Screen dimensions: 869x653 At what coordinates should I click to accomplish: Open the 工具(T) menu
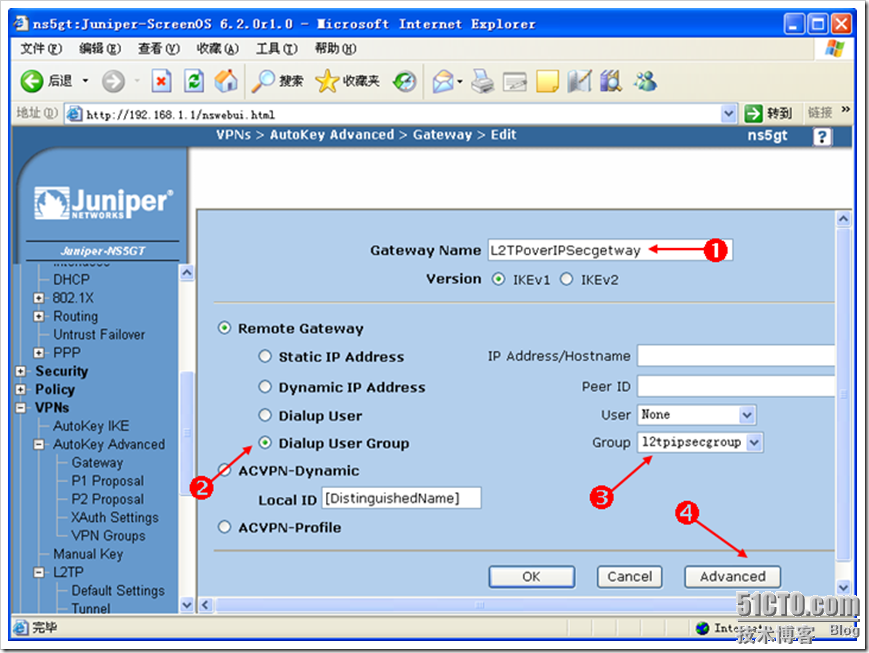pos(277,49)
